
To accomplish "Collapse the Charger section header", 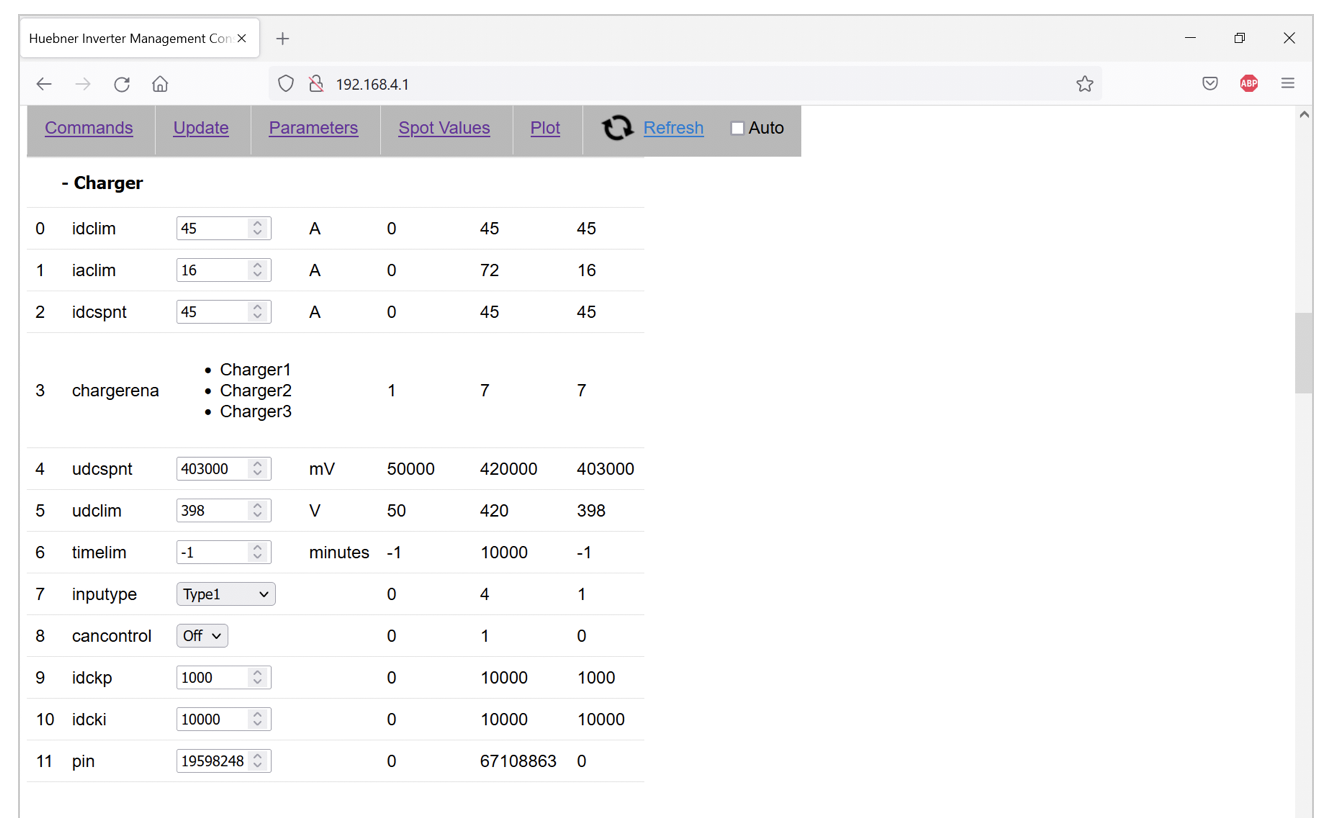I will [x=102, y=183].
